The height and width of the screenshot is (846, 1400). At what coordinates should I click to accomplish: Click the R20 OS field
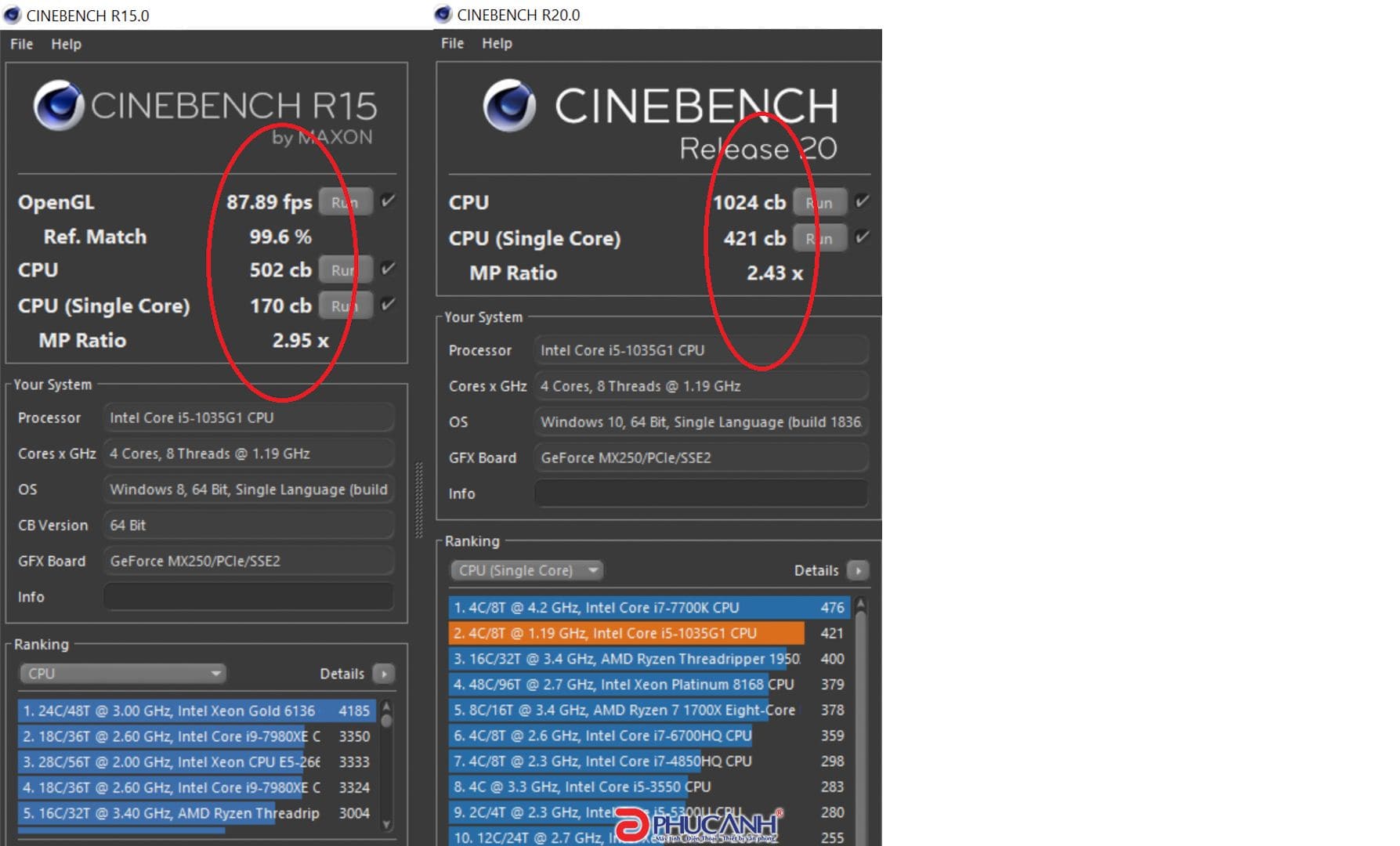[x=701, y=422]
